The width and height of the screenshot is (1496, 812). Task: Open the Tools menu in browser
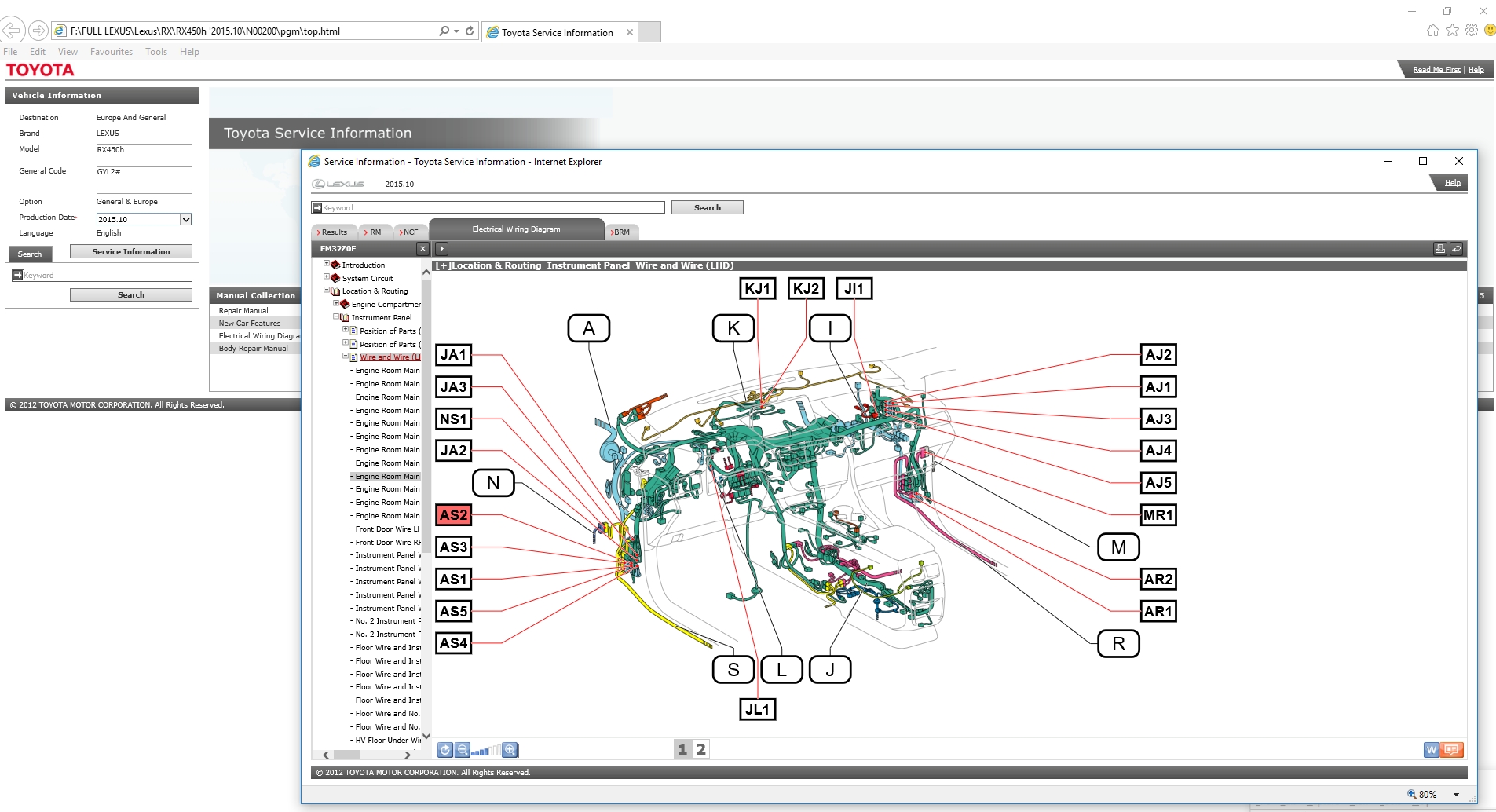tap(156, 52)
